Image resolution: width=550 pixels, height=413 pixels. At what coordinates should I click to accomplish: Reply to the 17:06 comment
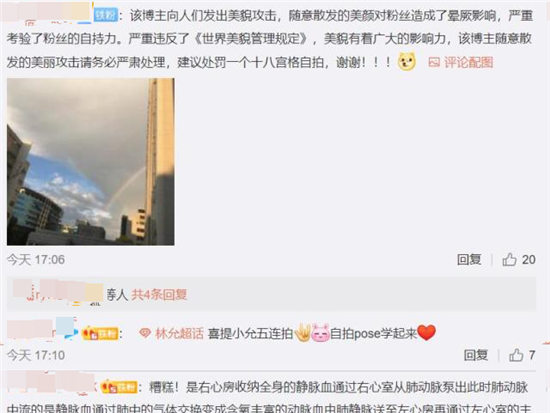(x=469, y=260)
